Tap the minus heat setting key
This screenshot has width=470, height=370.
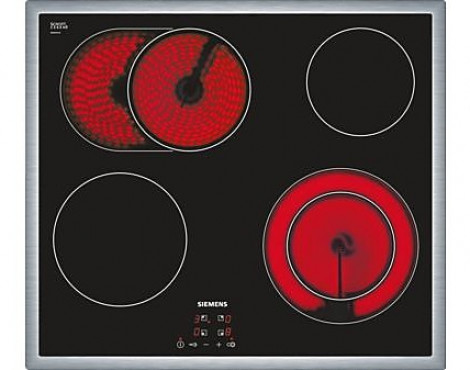click(206, 345)
